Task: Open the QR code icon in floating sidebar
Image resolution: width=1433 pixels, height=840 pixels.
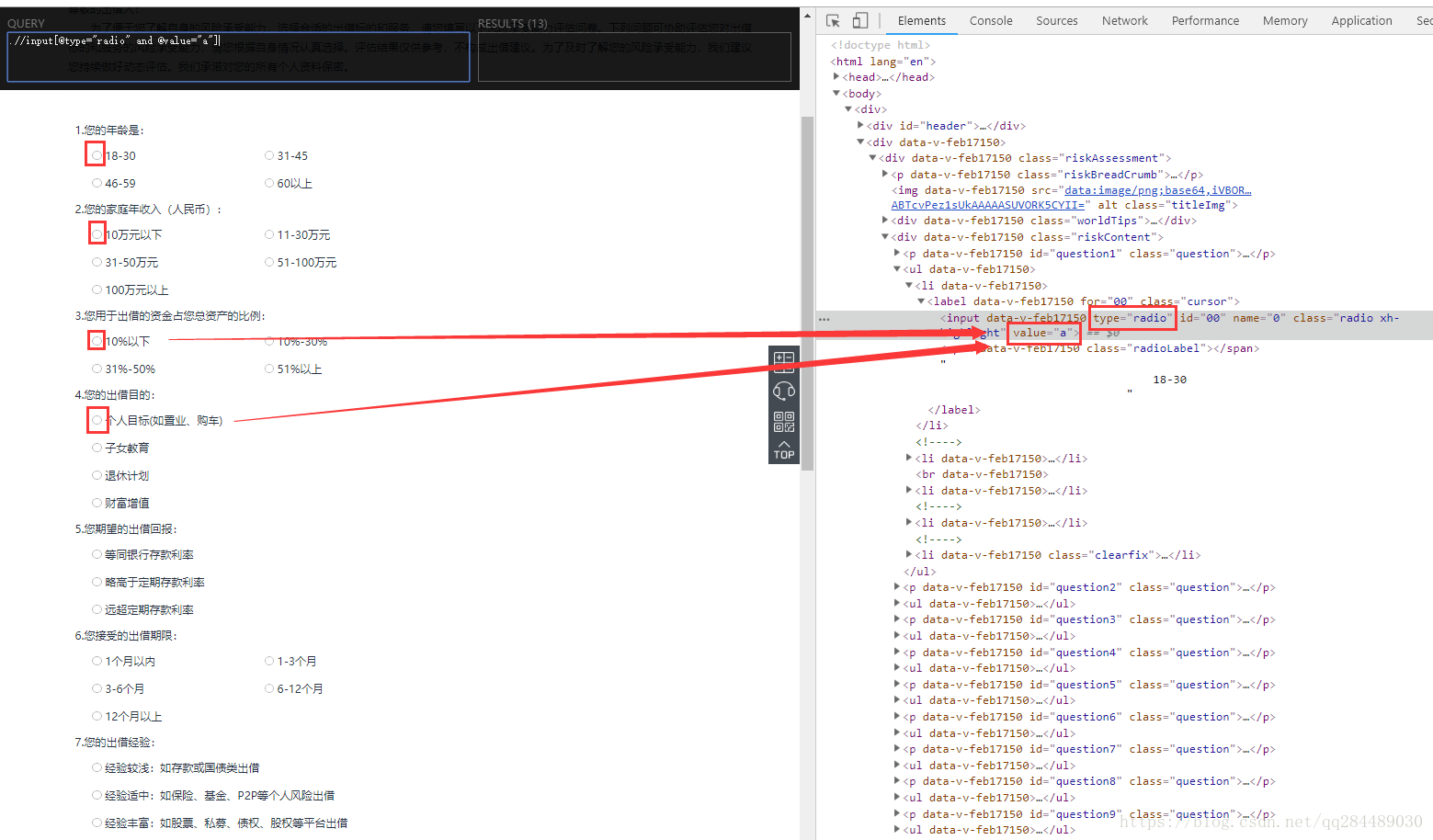Action: click(x=784, y=422)
